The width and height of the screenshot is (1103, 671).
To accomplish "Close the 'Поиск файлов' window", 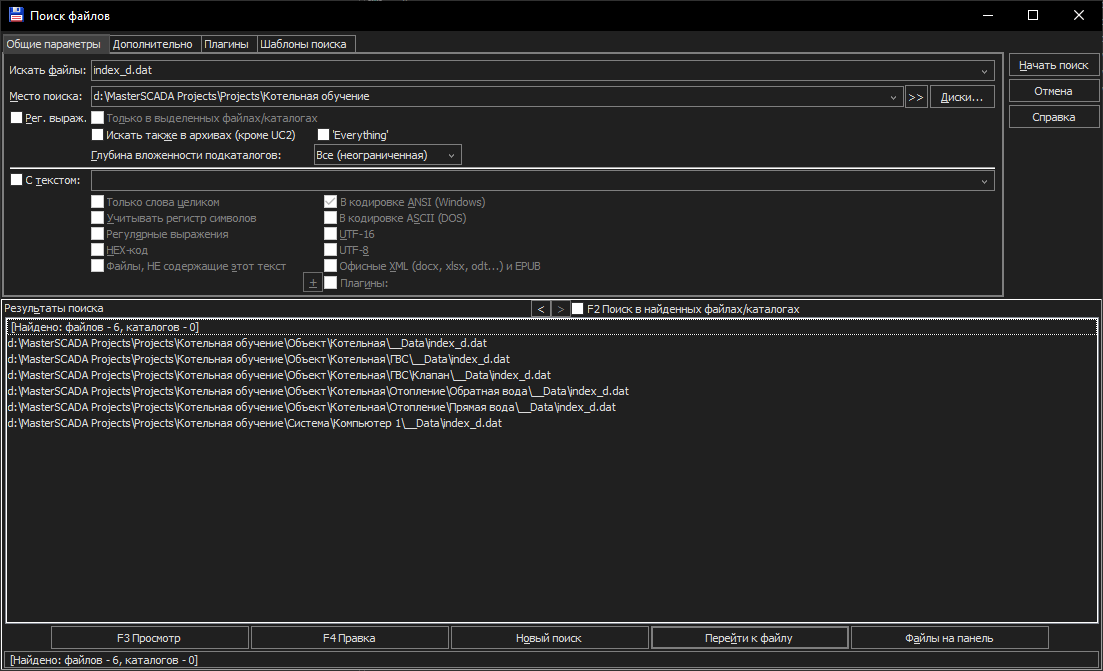I will pos(1078,15).
